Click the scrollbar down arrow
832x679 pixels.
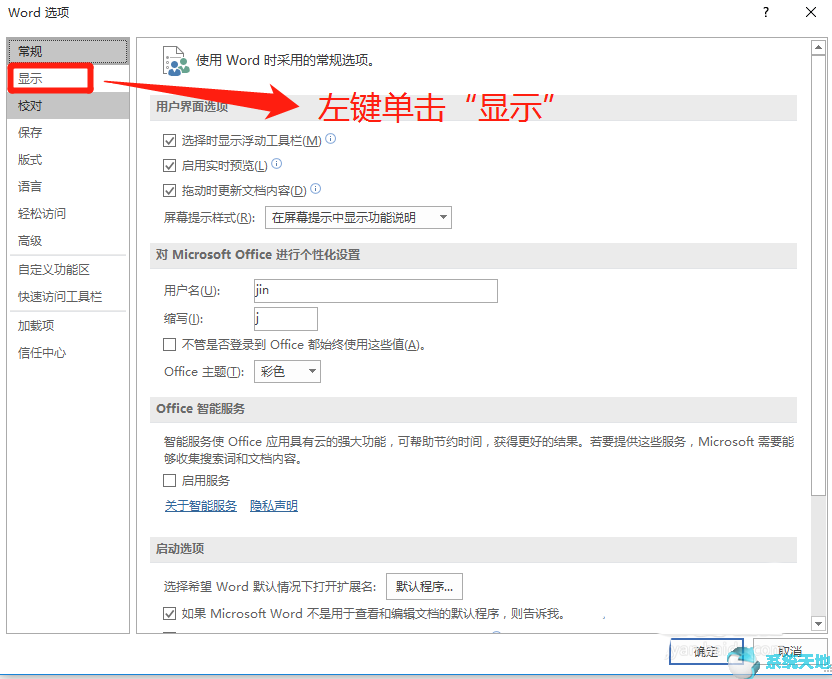coord(818,624)
